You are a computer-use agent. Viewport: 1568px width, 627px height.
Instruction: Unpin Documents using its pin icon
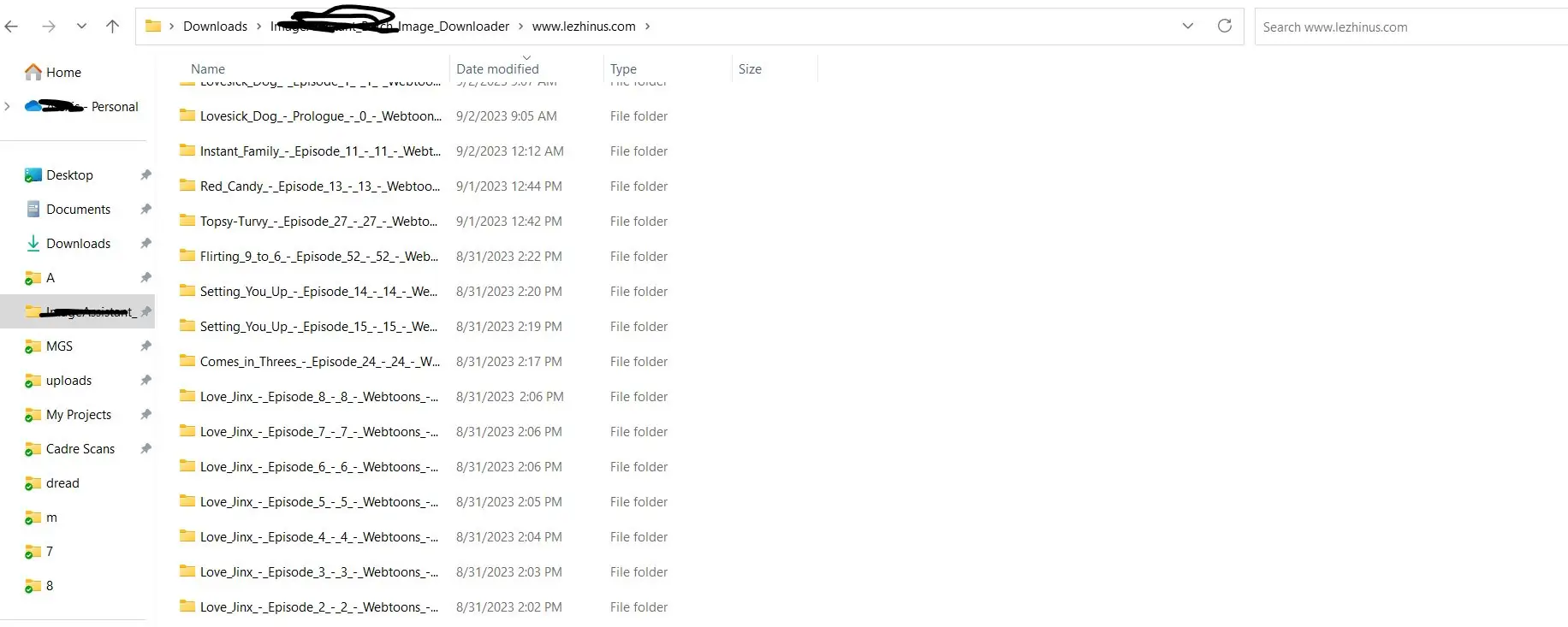[x=146, y=210]
